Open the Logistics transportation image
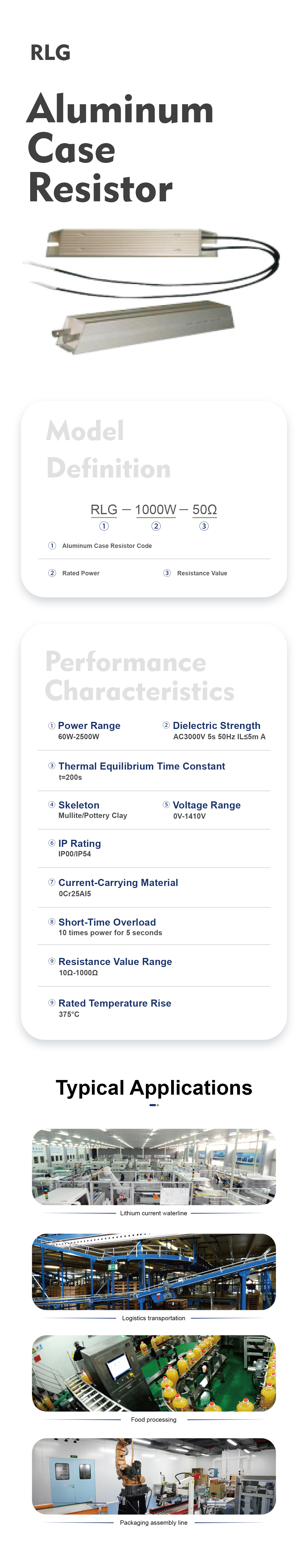Image resolution: width=308 pixels, height=1568 pixels. 154,1272
